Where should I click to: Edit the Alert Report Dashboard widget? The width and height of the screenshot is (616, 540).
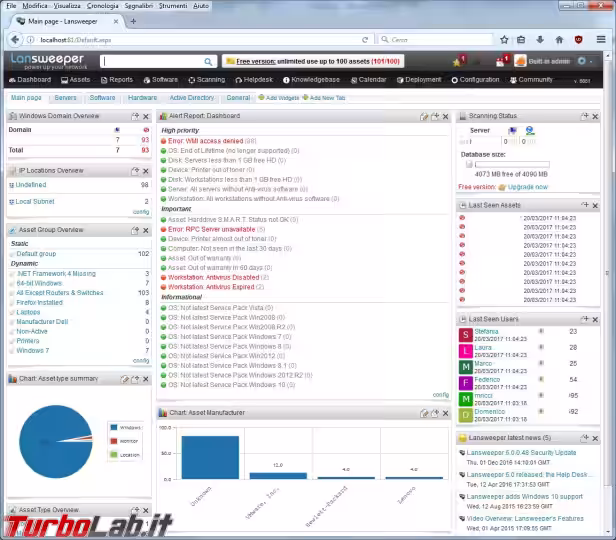point(424,117)
